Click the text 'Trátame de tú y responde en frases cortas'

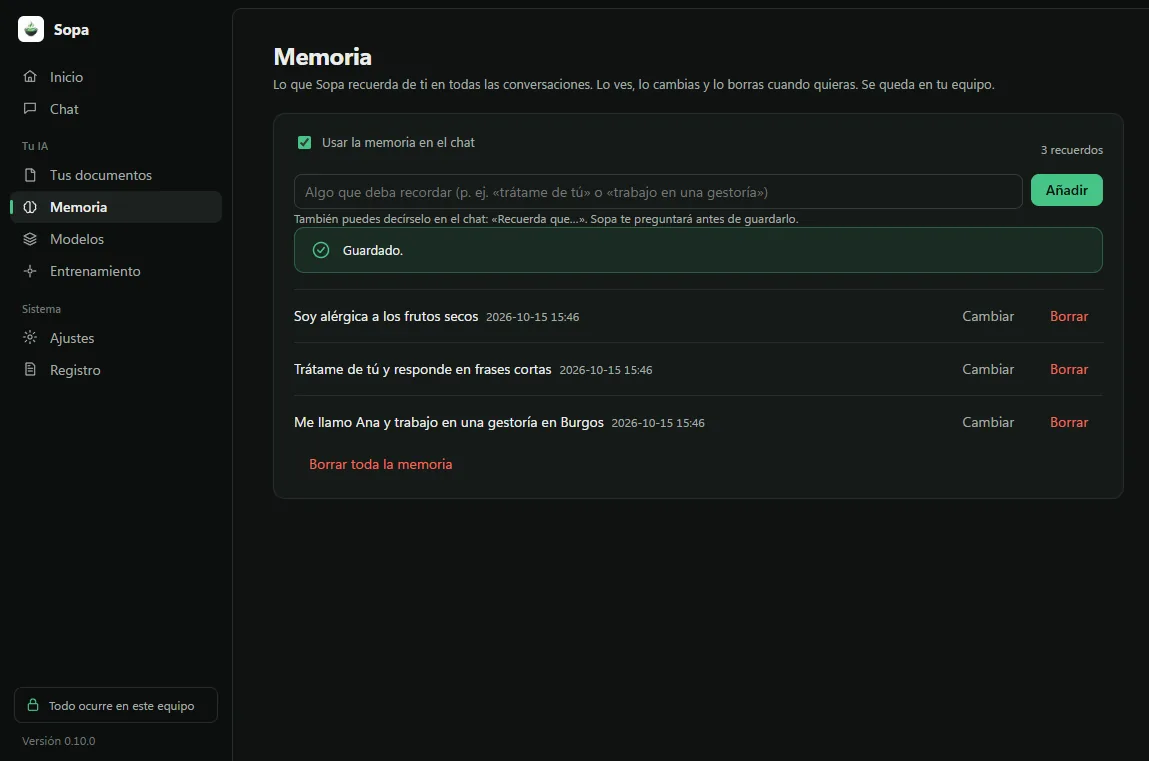point(423,369)
